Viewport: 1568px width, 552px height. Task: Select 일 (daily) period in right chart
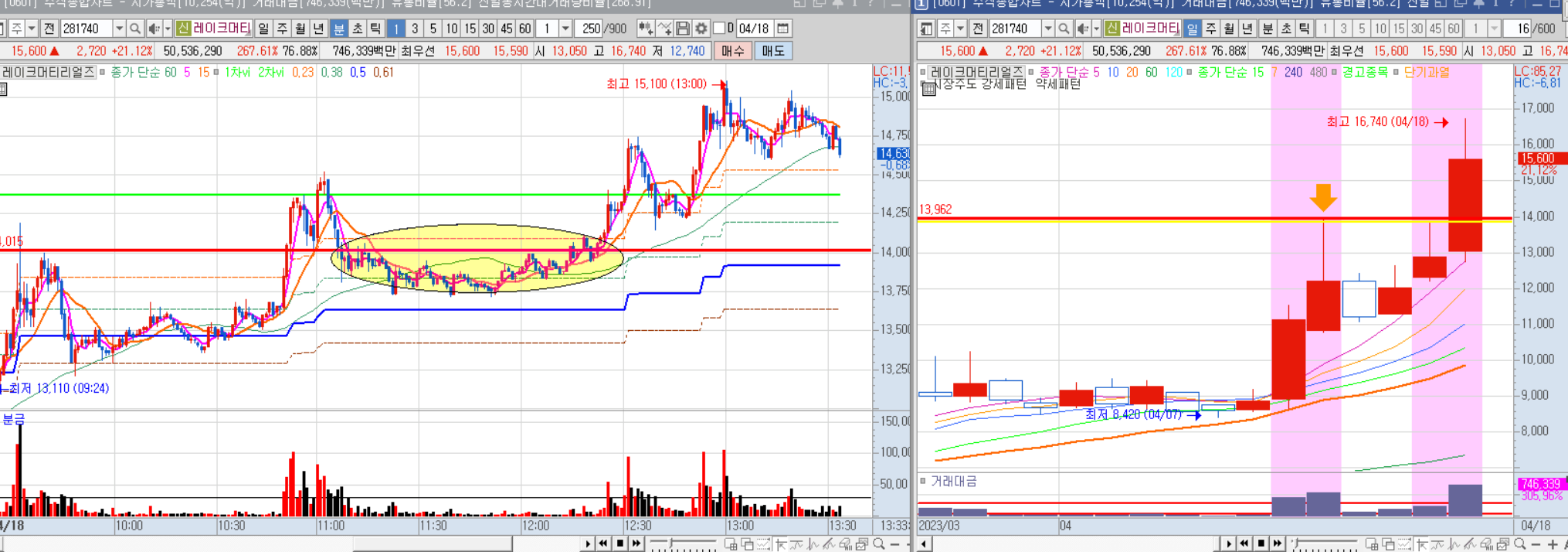(x=1193, y=29)
